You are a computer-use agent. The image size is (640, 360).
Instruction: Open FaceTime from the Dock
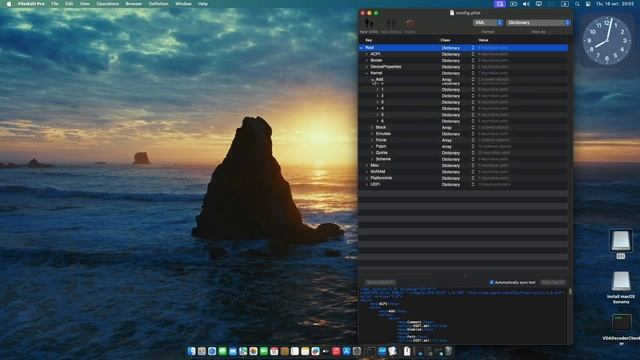tap(264, 351)
